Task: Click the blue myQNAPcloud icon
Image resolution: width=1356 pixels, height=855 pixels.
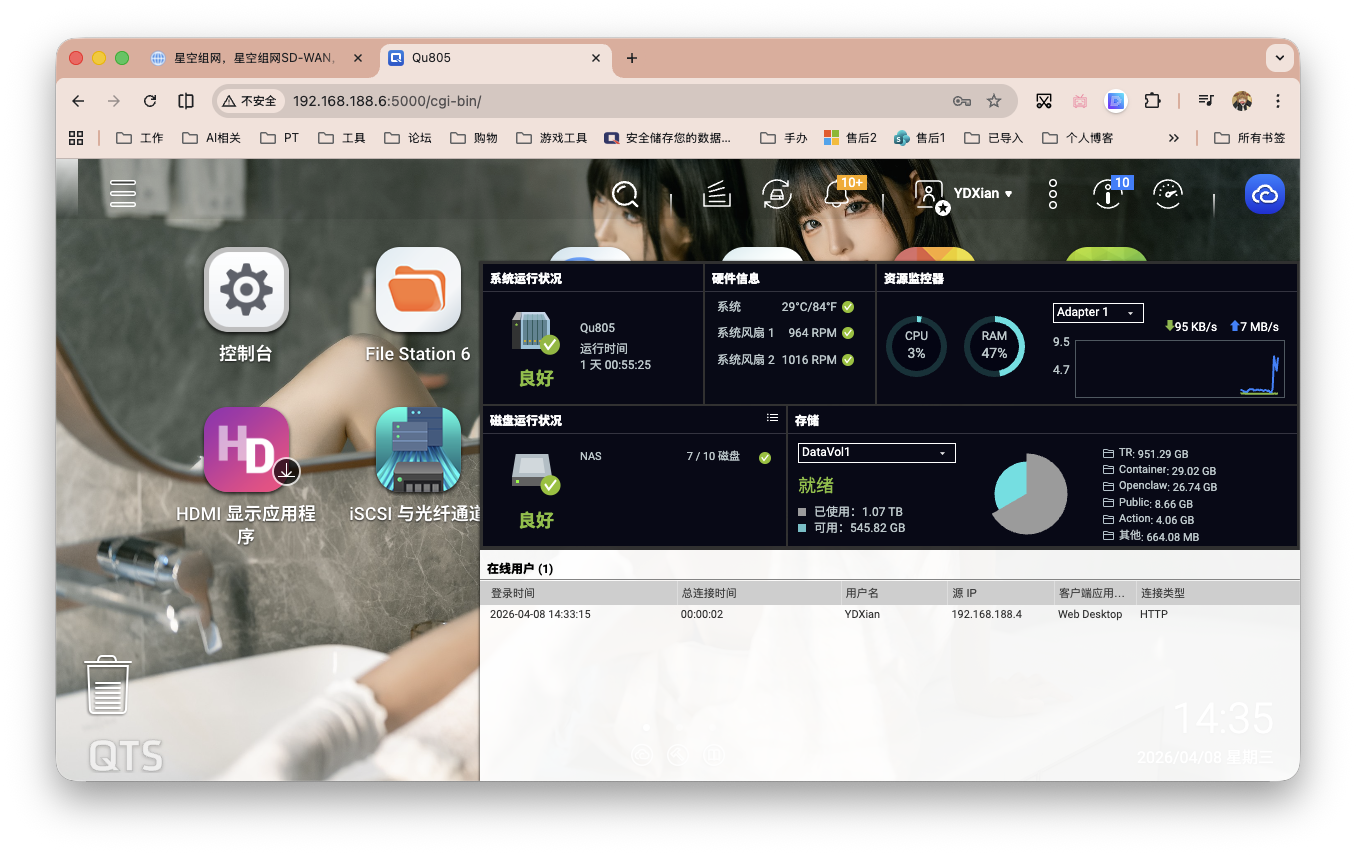Action: (1264, 194)
